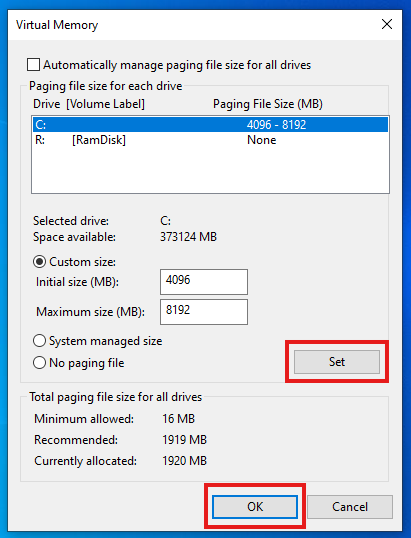Click the Drive [Volume Label] column header
The width and height of the screenshot is (411, 538).
[x=89, y=104]
